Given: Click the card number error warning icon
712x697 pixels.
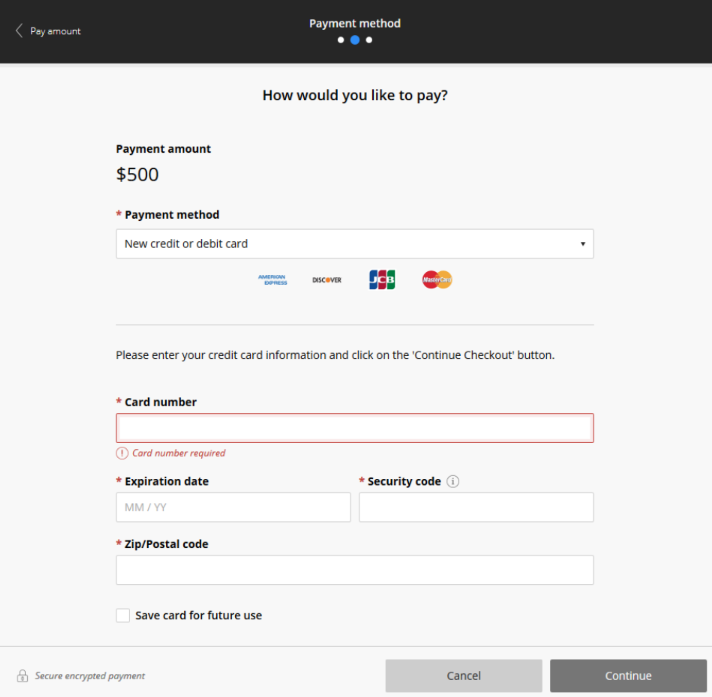Looking at the screenshot, I should [122, 453].
